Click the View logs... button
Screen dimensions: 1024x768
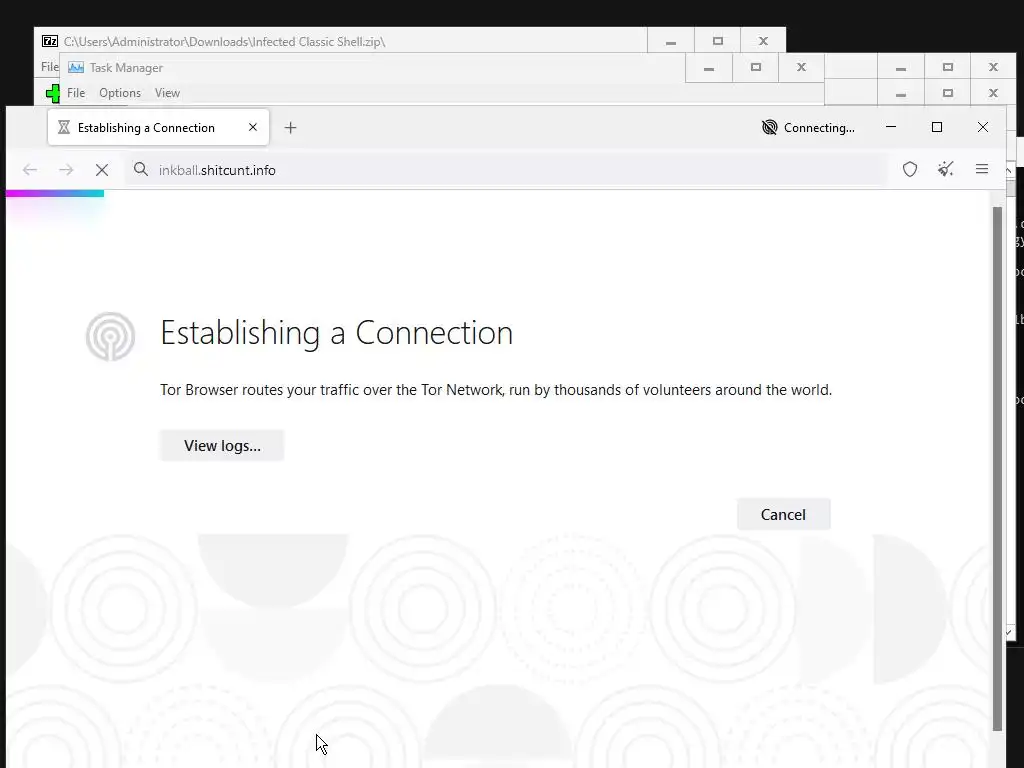click(x=222, y=445)
